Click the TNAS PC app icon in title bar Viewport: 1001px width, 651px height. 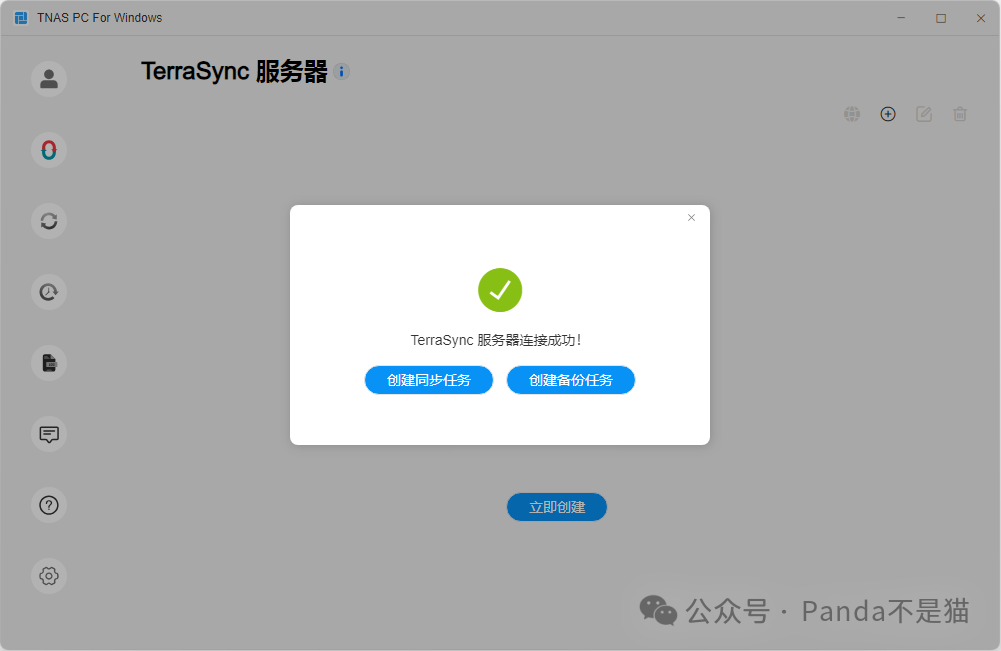(21, 18)
